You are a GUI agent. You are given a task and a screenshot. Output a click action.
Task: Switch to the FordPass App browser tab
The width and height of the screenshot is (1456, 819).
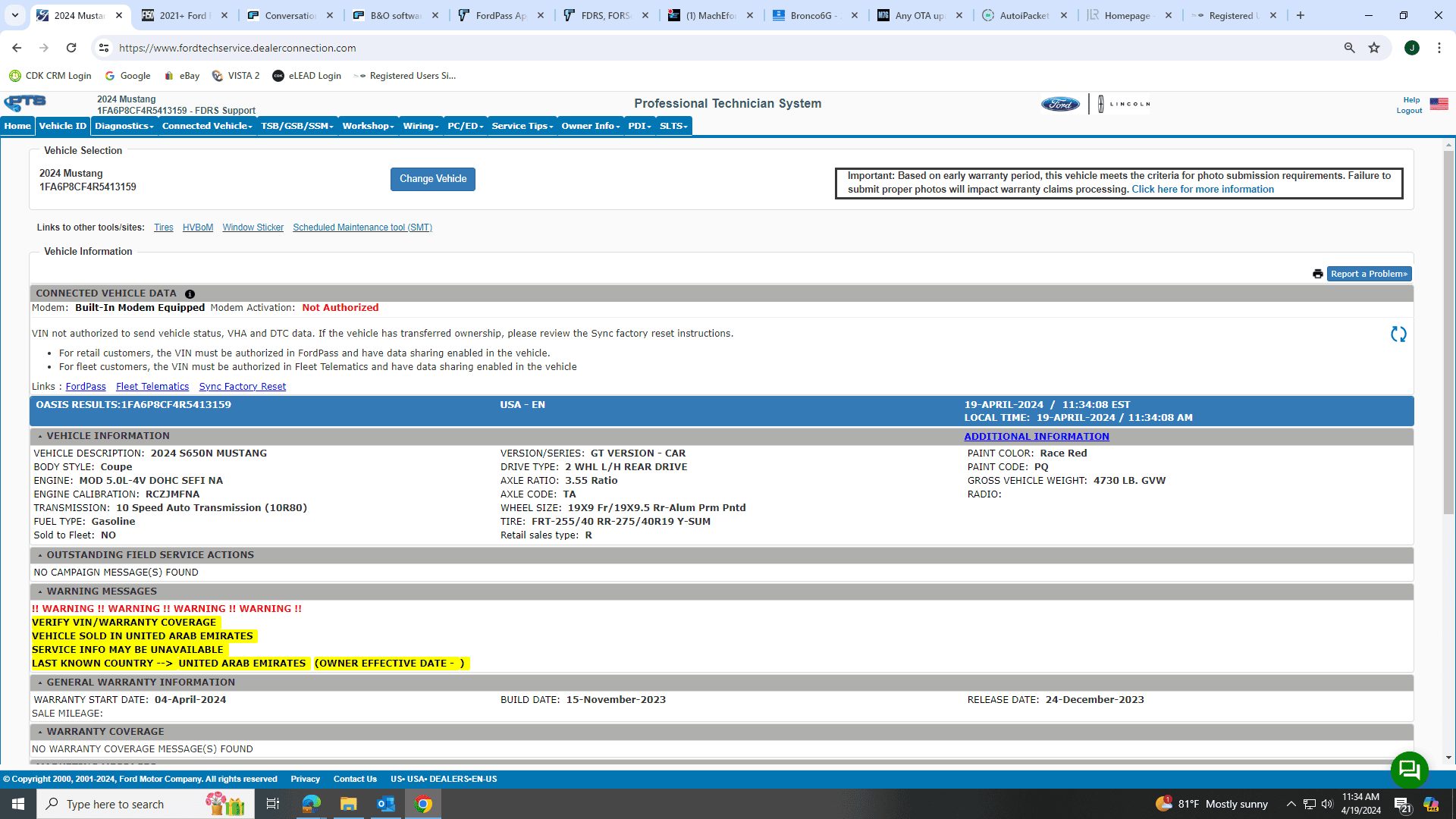pos(500,15)
